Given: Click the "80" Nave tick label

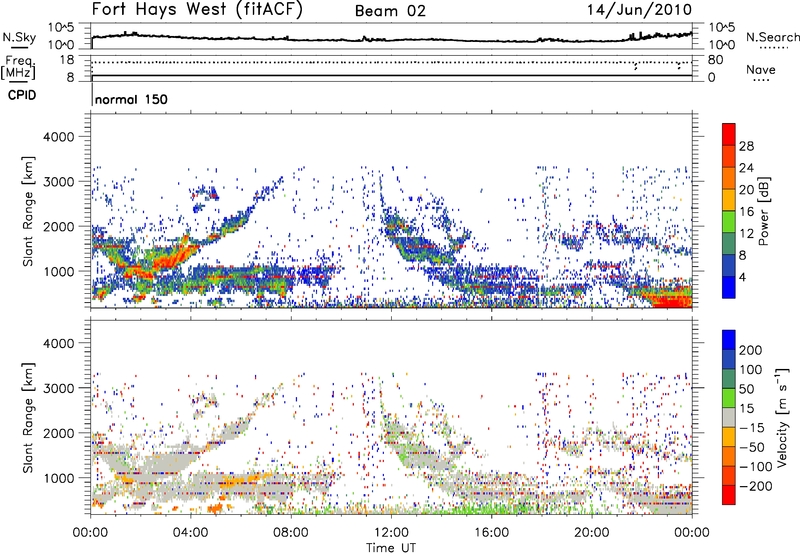Looking at the screenshot, I should (715, 60).
